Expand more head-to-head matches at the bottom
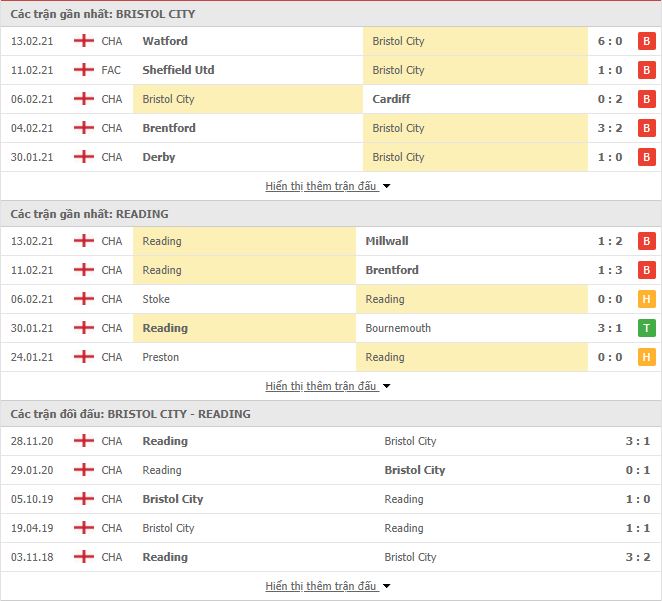662x601 pixels. click(x=328, y=586)
